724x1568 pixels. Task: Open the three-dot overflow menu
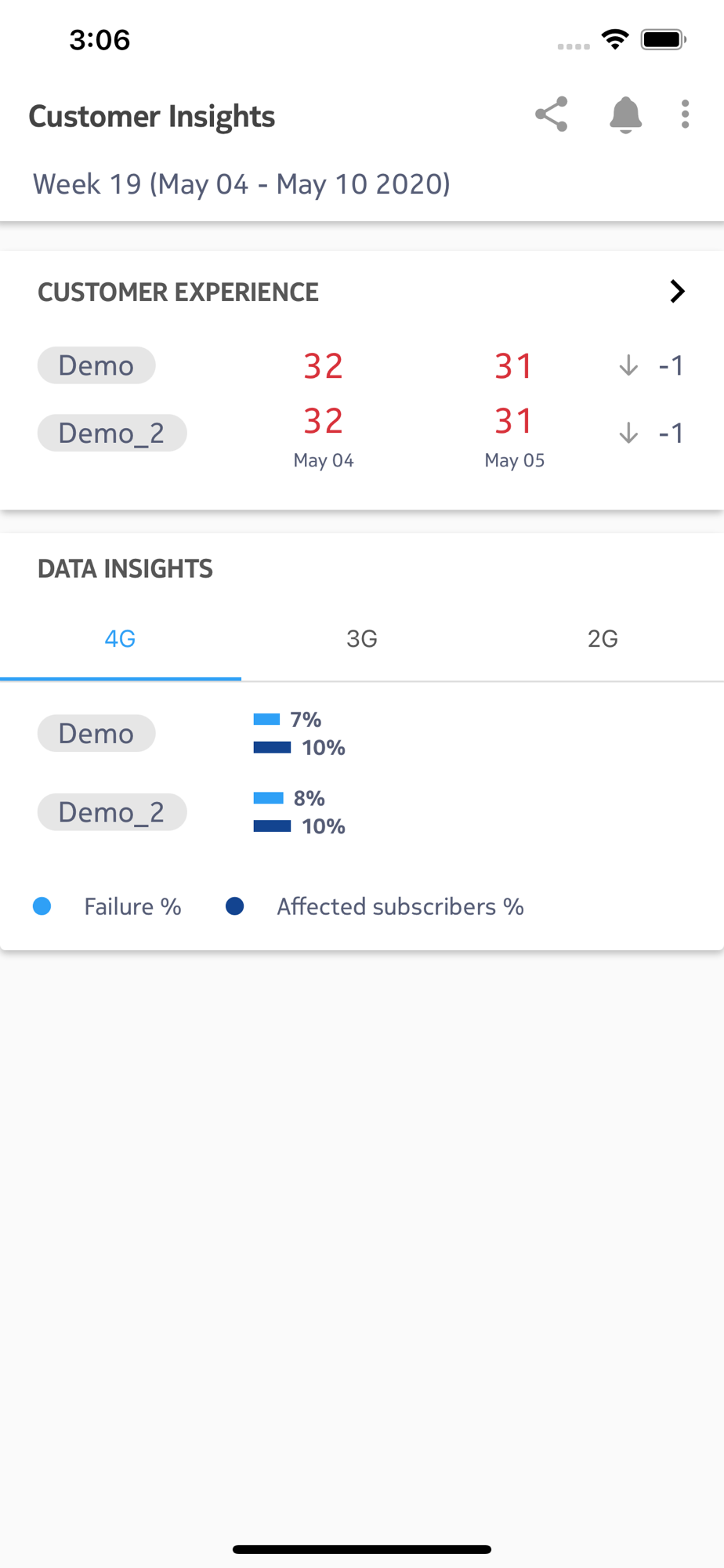click(686, 114)
